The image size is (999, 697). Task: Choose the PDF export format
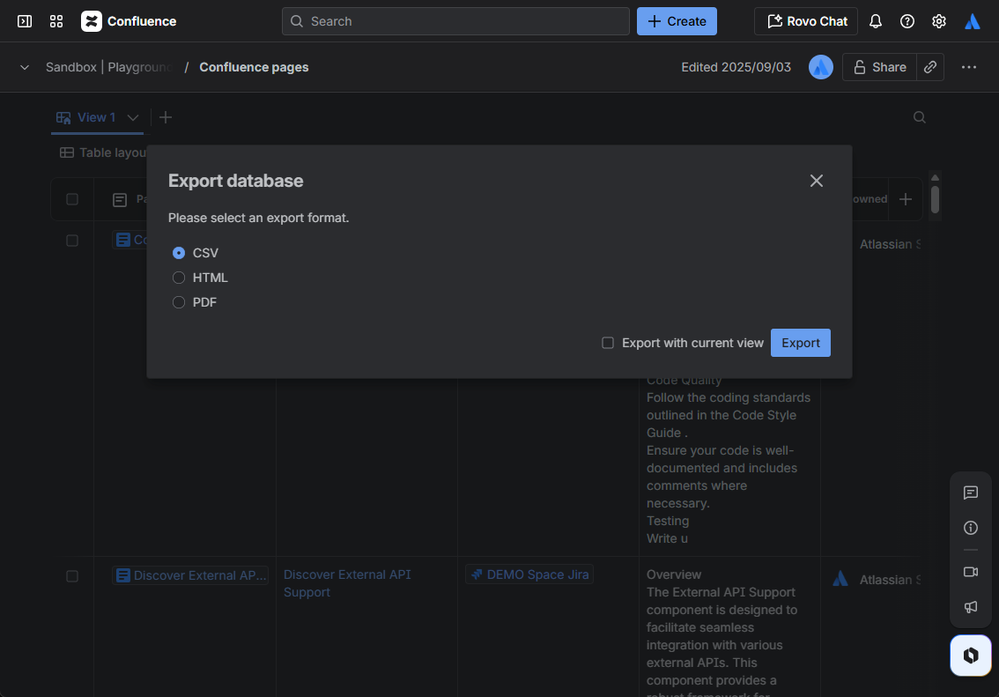179,302
